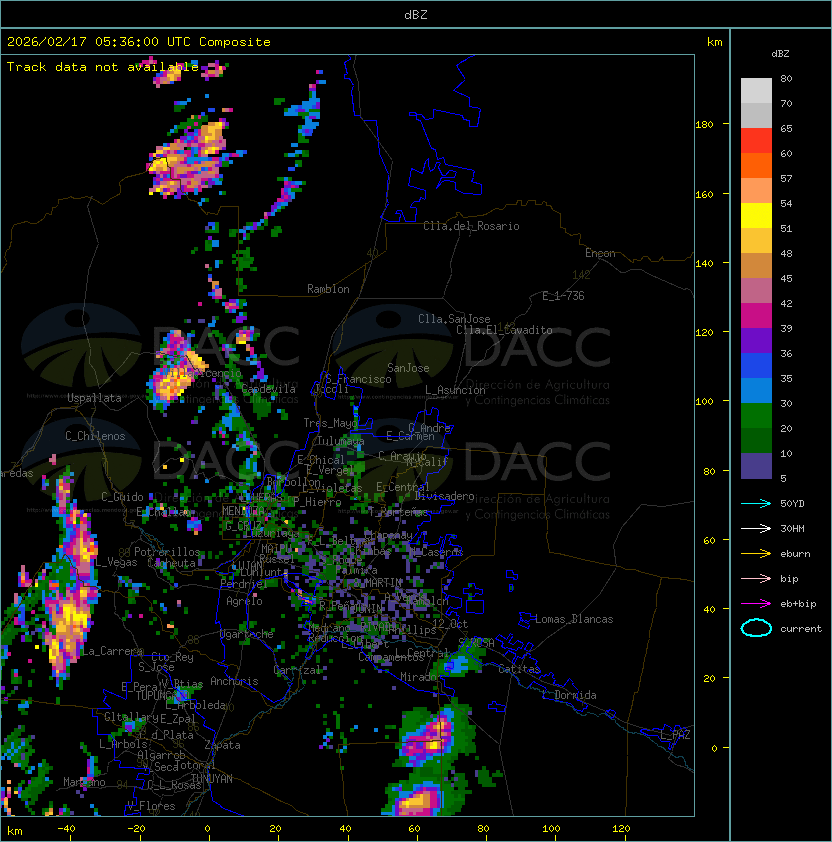Click the pink bip arrow legend icon
Screen dimensions: 832x842
(756, 579)
